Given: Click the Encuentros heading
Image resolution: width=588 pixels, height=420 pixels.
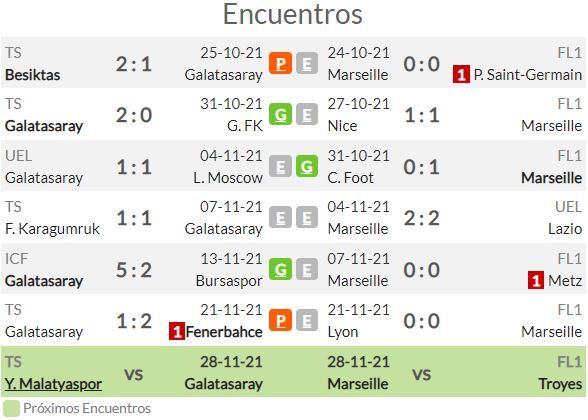Looking at the screenshot, I should pos(293,14).
